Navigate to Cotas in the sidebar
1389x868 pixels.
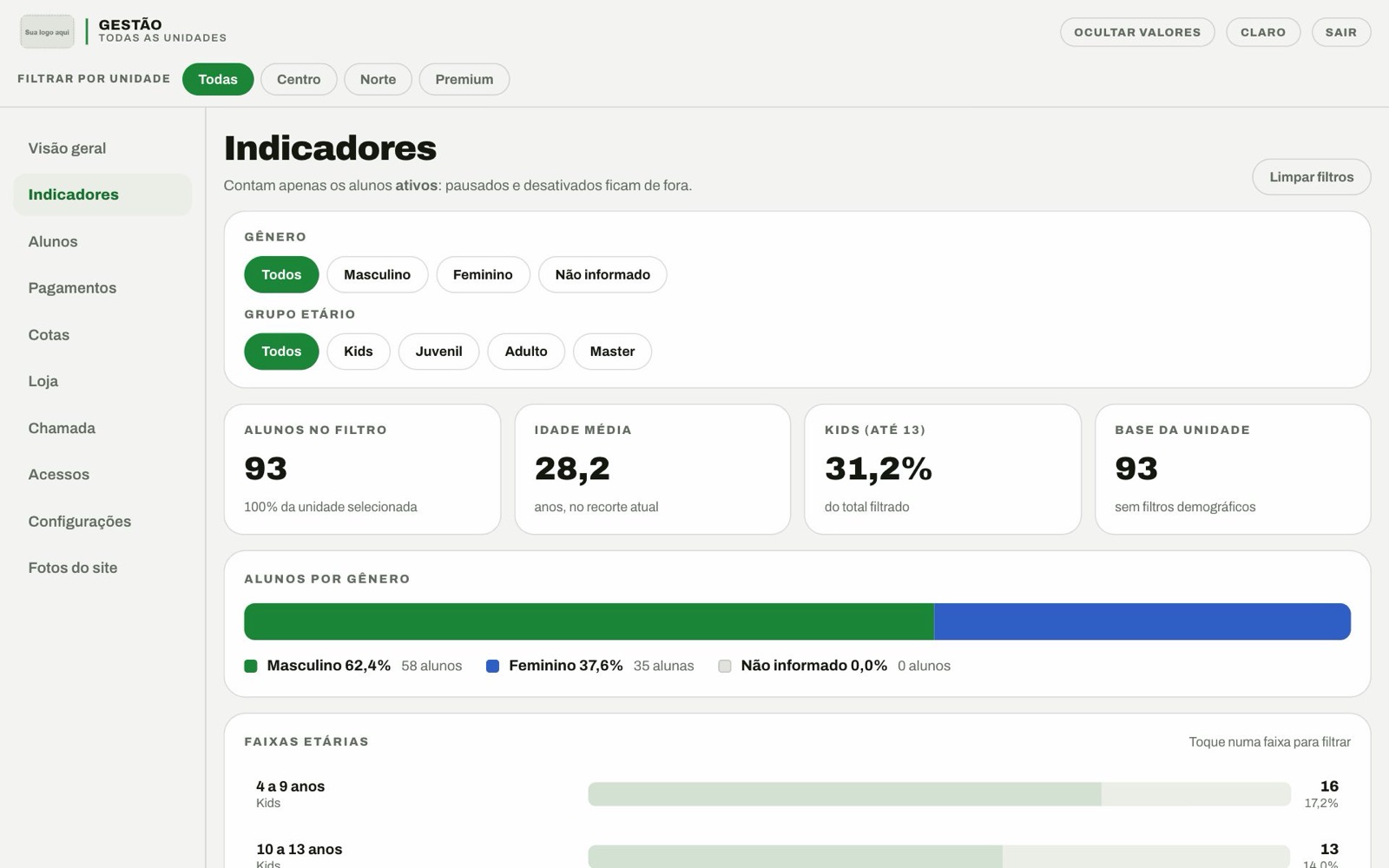pyautogui.click(x=102, y=335)
